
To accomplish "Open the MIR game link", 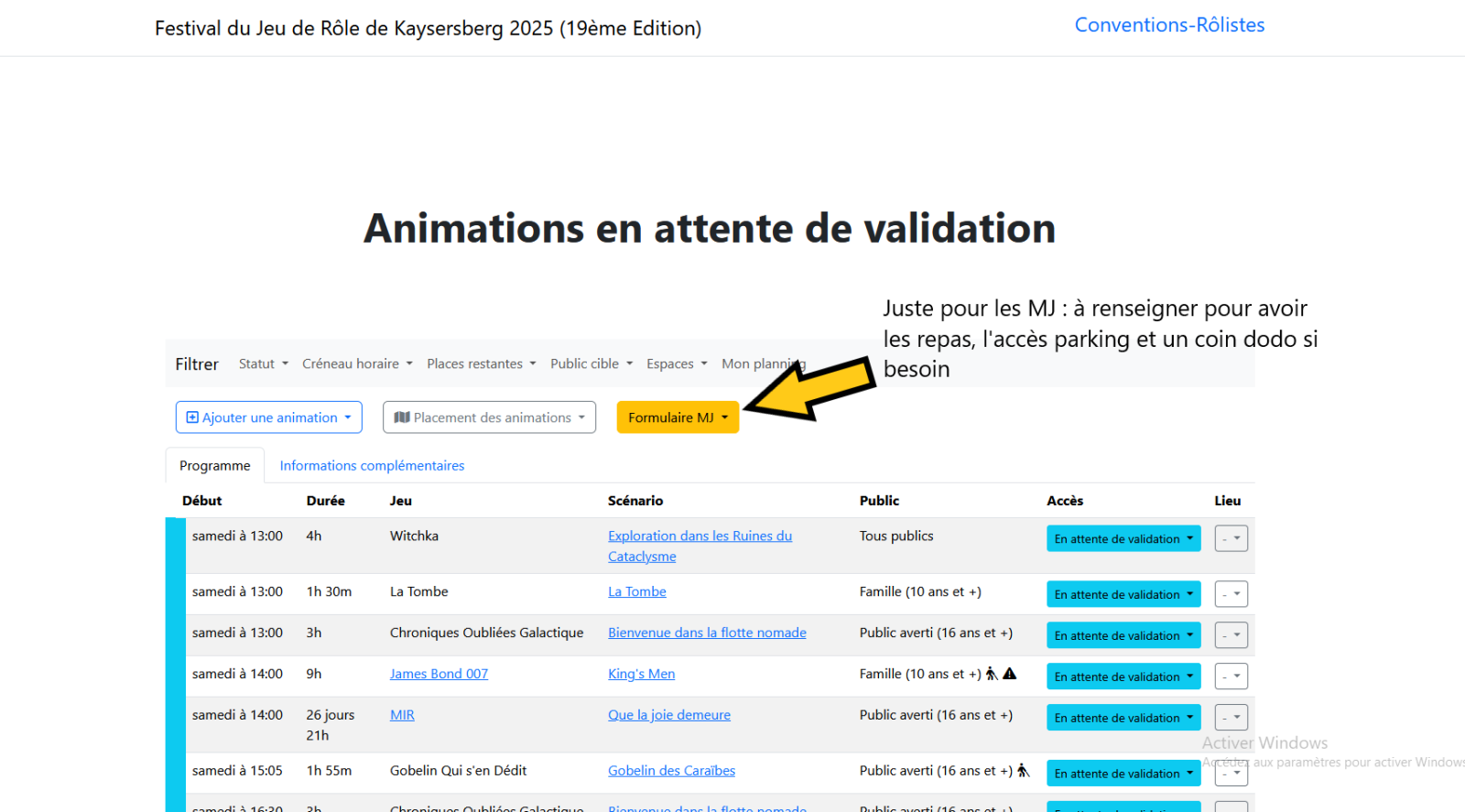I will [402, 715].
